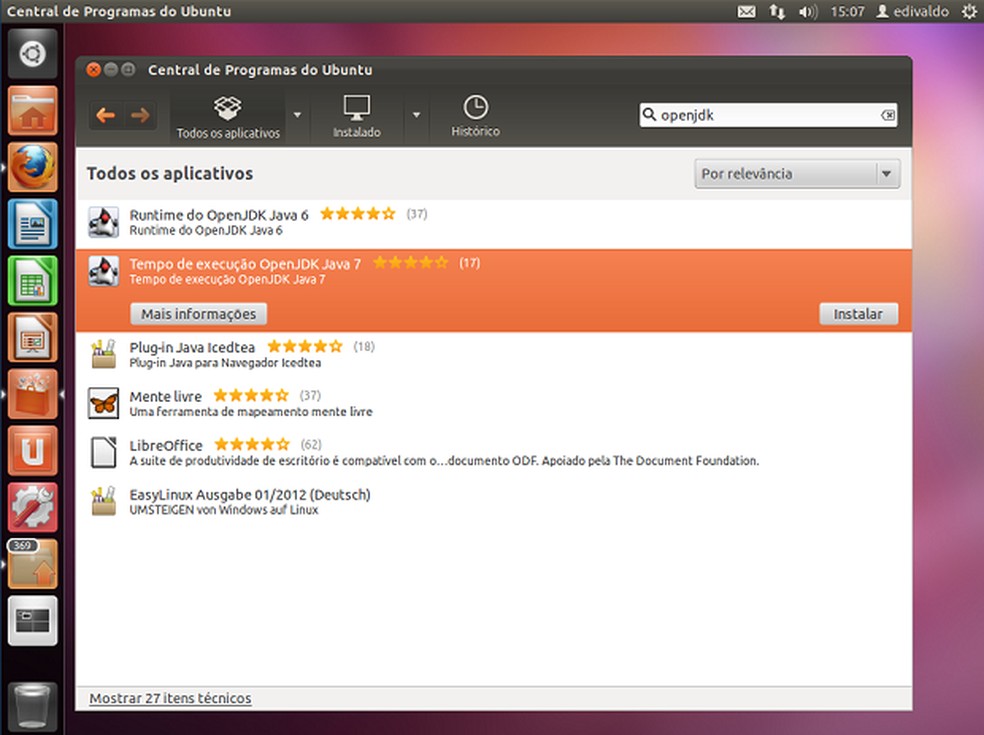The image size is (984, 735).
Task: Click the Plug-in Java Icedtea package icon
Action: tap(104, 354)
